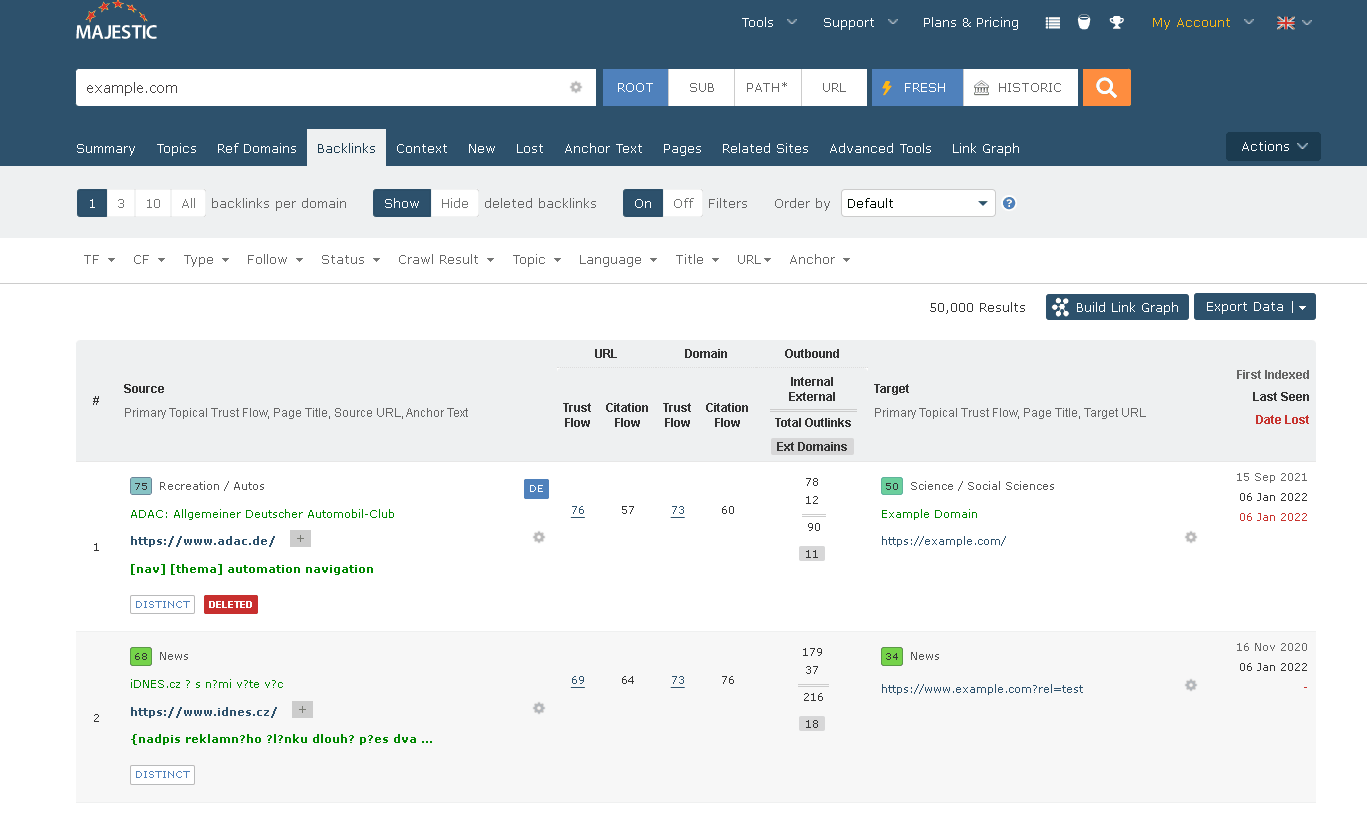Viewport: 1367px width, 814px height.
Task: Expand the Type filter
Action: (206, 259)
